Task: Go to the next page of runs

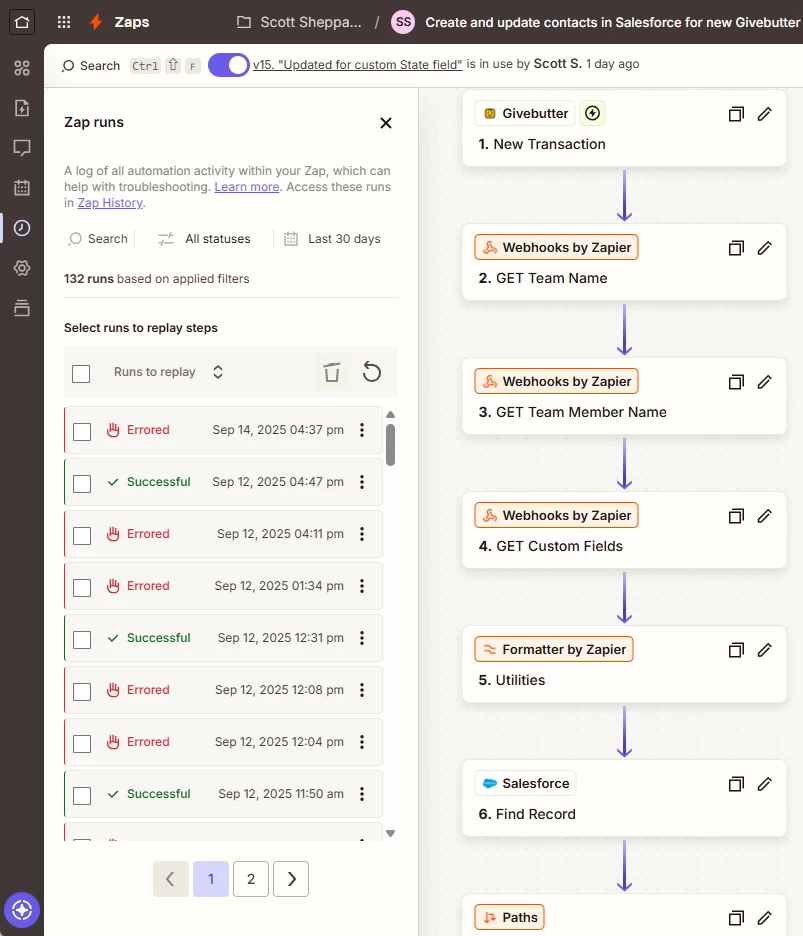Action: click(x=291, y=879)
